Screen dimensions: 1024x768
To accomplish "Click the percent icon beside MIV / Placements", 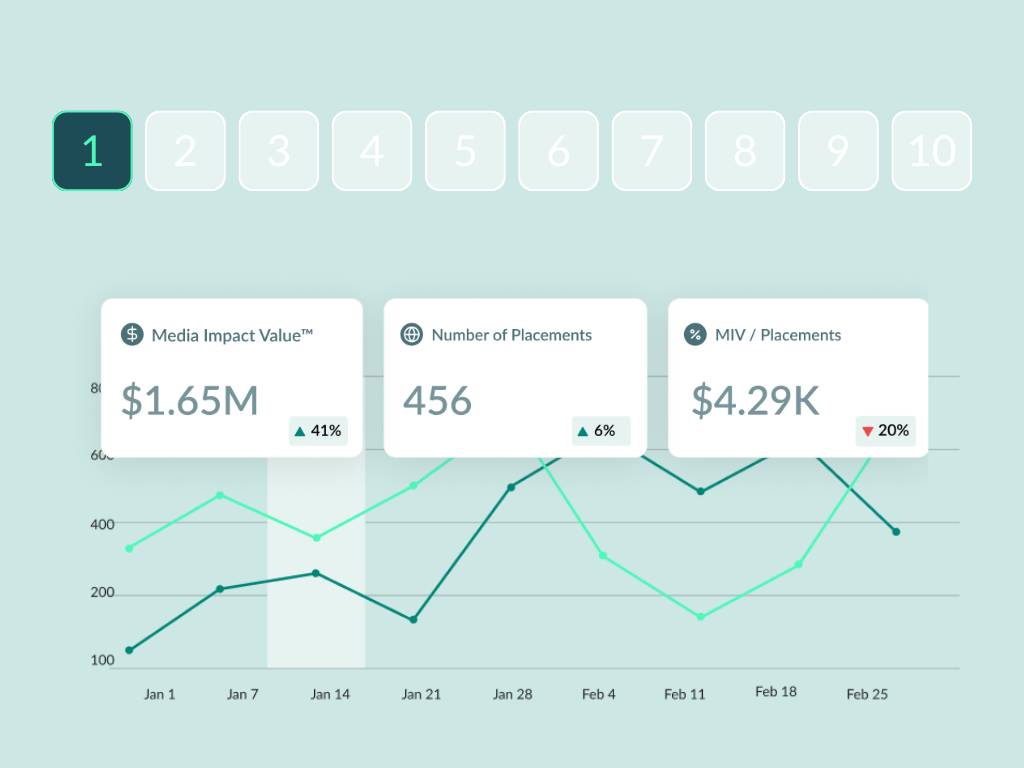I will coord(695,335).
